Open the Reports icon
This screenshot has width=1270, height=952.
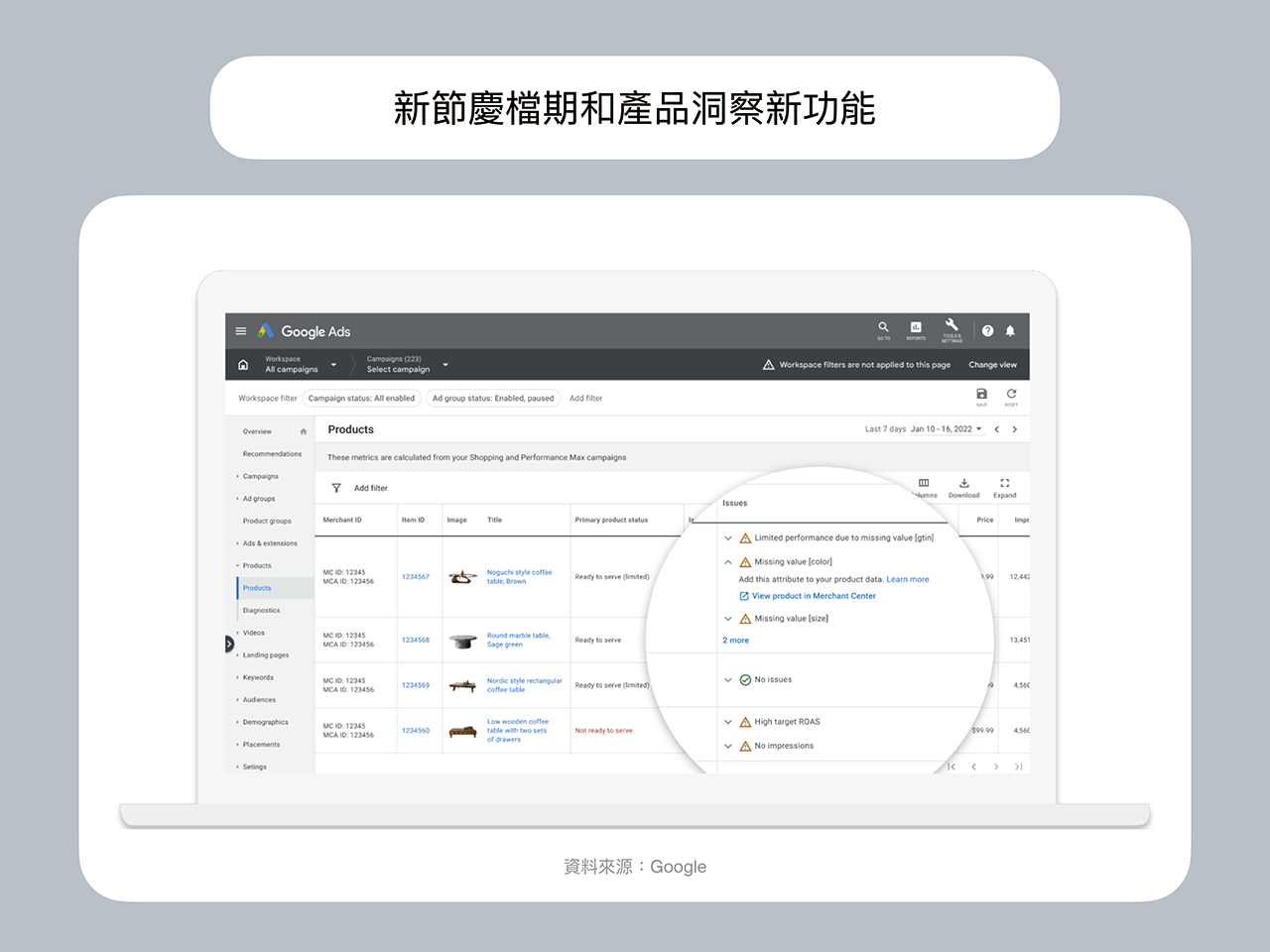(916, 329)
